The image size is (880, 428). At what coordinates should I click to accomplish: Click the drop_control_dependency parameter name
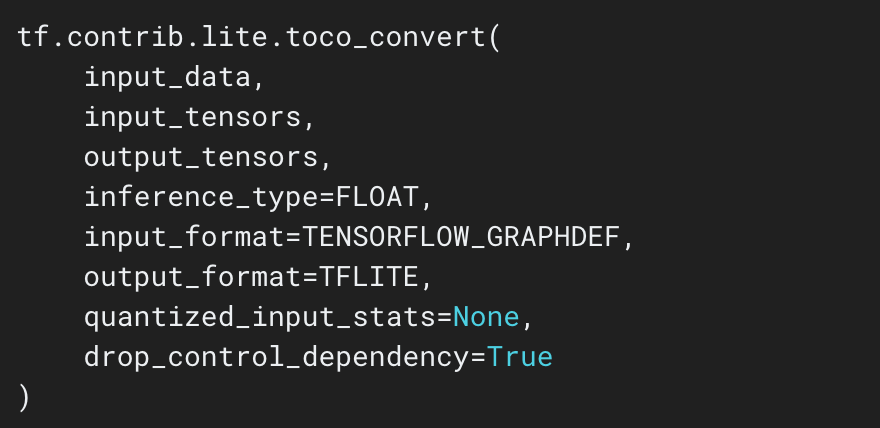click(277, 357)
